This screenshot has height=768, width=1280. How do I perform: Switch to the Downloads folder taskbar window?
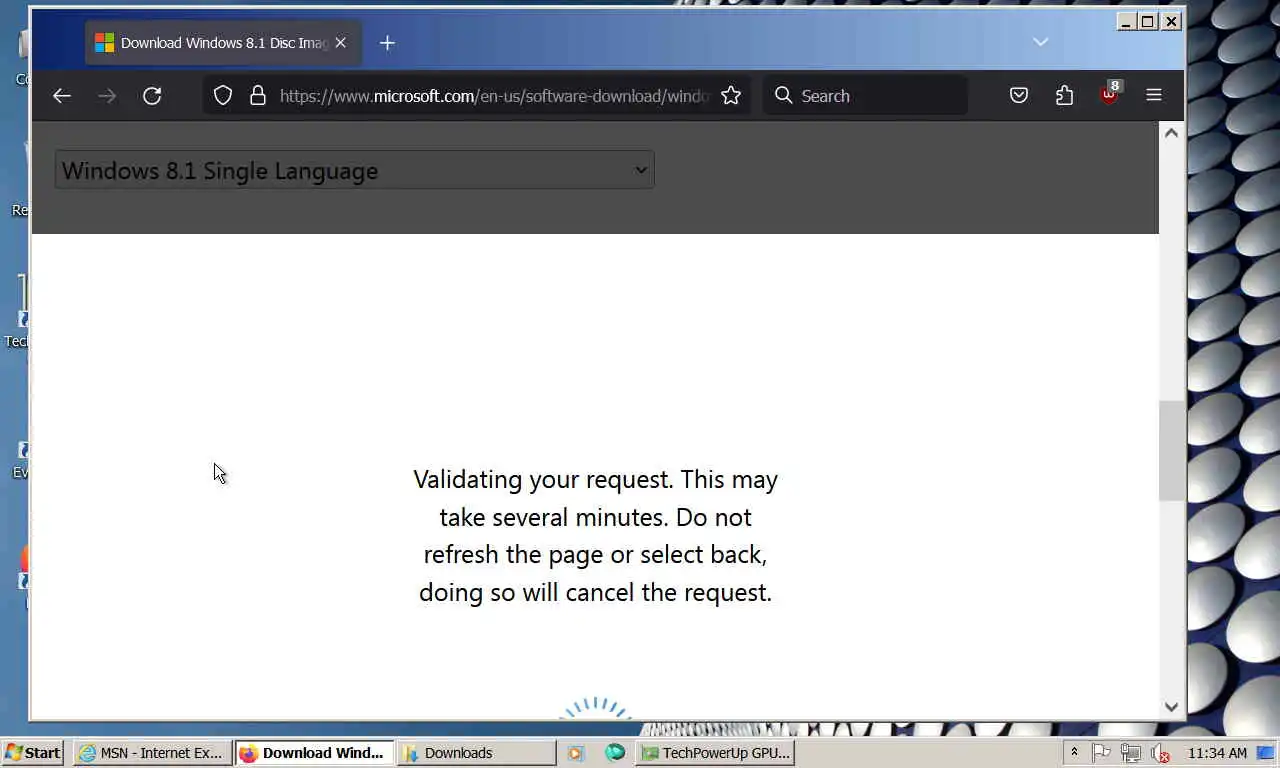(477, 753)
